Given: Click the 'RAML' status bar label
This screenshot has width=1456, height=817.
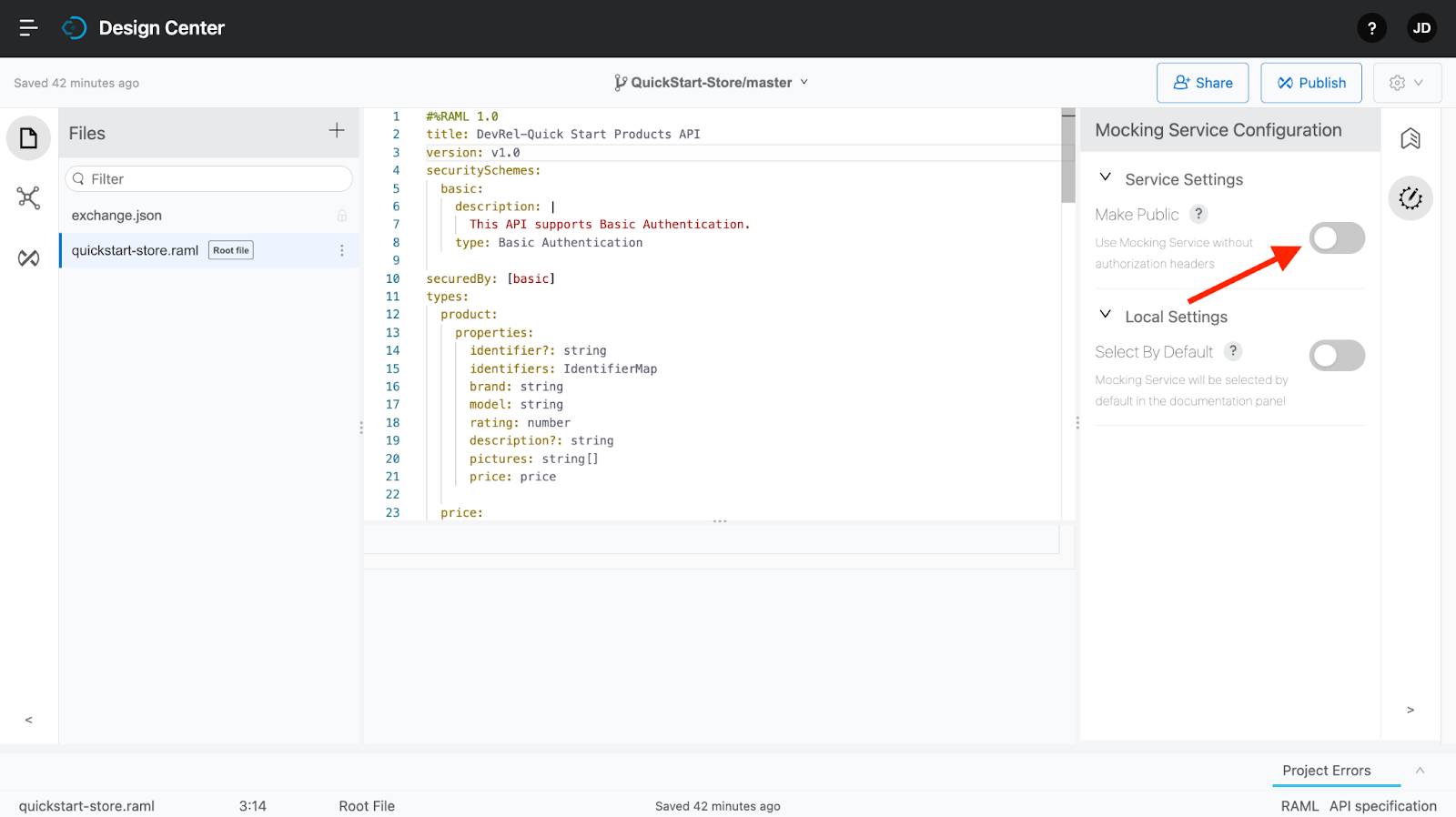Looking at the screenshot, I should coord(1299,806).
